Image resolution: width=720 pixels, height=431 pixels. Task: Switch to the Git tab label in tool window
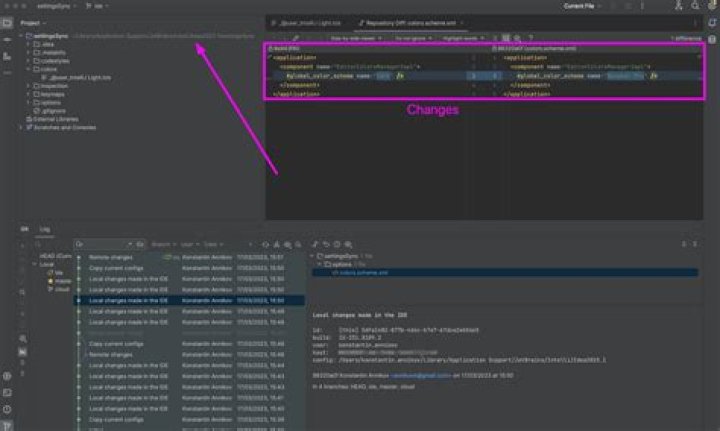[x=24, y=229]
